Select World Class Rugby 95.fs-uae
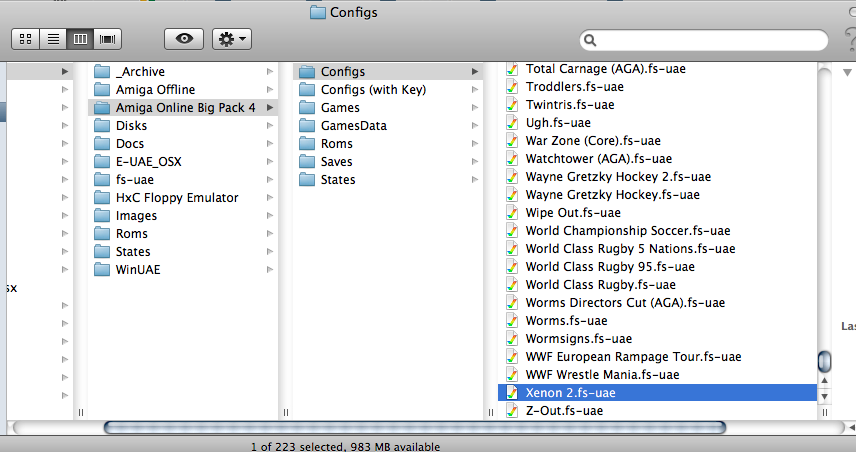Screen dimensions: 856x452 coord(657,267)
